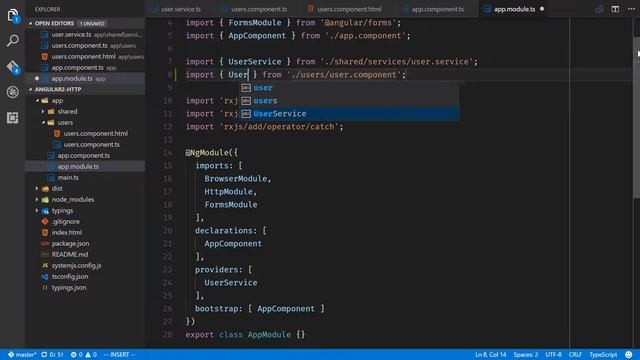Image resolution: width=640 pixels, height=360 pixels.
Task: Open the Extensions view in activity bar
Action: (13, 118)
